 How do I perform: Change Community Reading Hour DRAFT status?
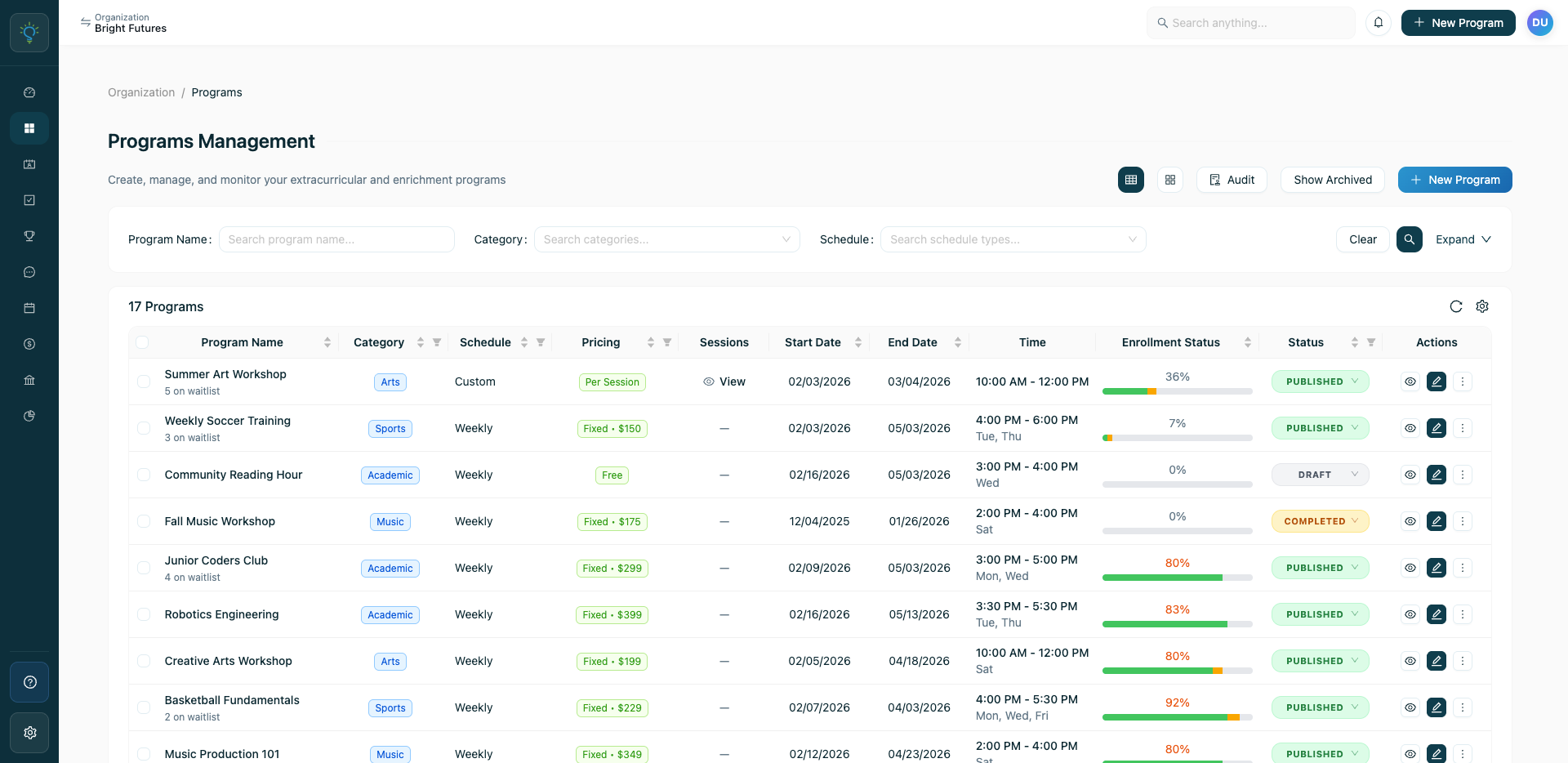(x=1321, y=475)
